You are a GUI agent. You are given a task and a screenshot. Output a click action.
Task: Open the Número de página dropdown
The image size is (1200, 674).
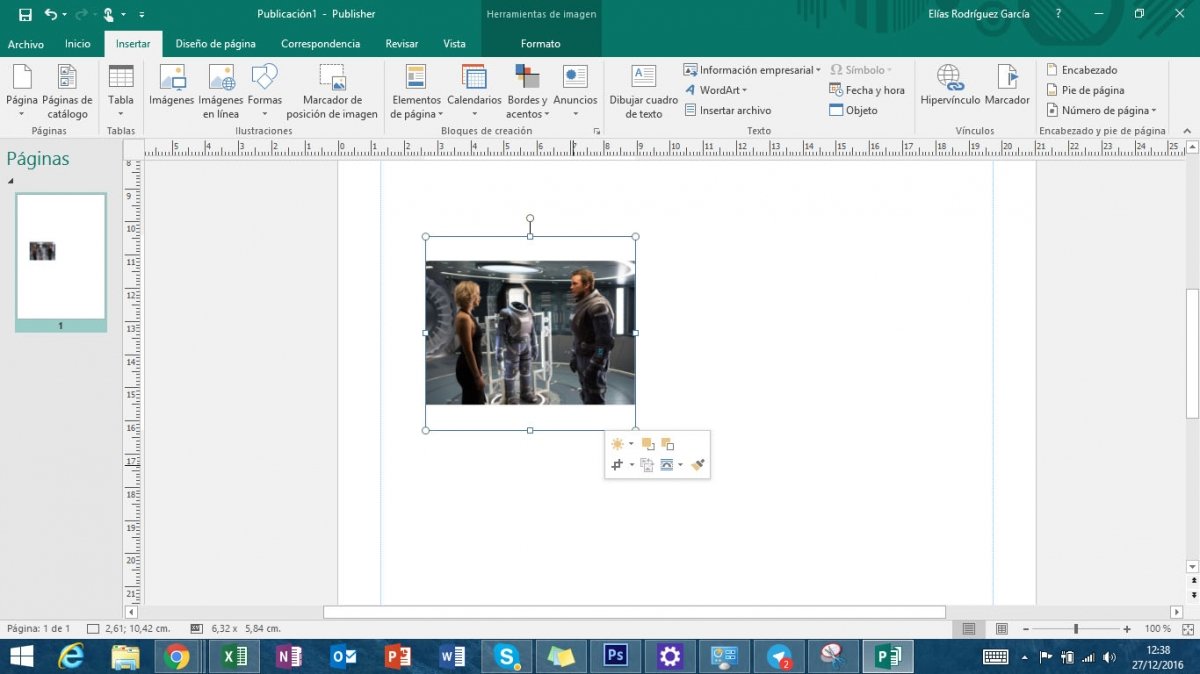coord(1101,110)
